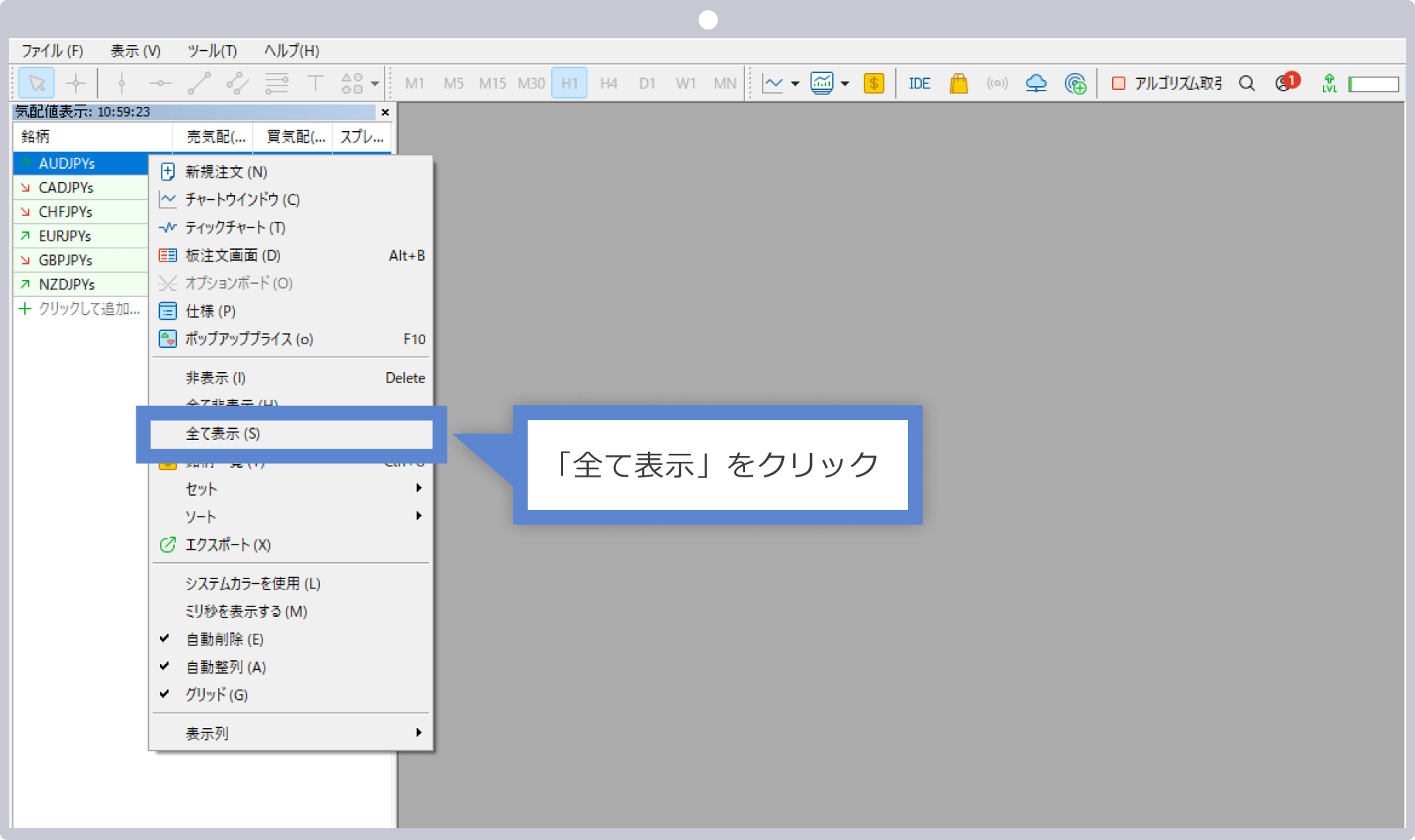The height and width of the screenshot is (840, 1415).
Task: Click the green LVL connection icon
Action: pos(1330,83)
